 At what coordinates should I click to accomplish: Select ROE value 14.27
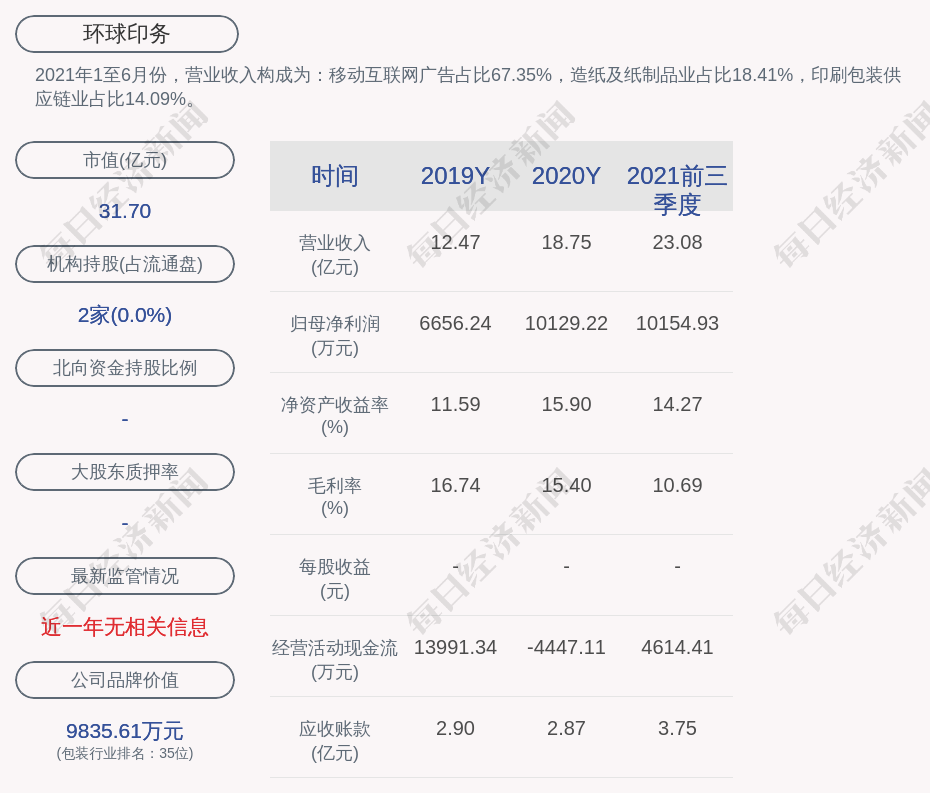click(x=677, y=405)
